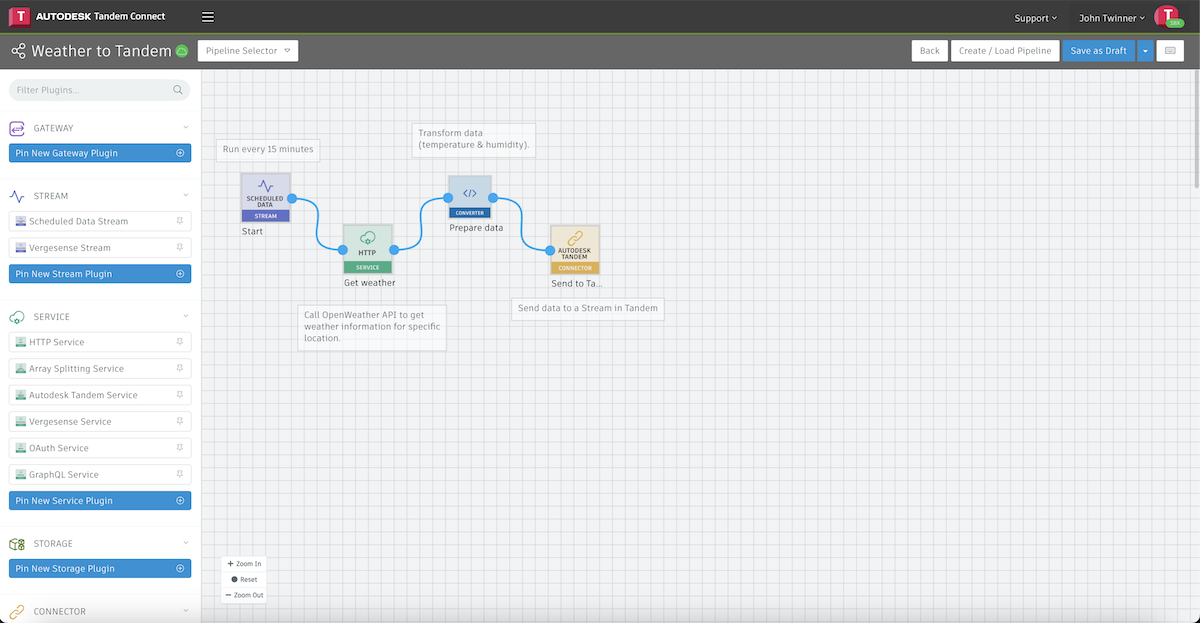
Task: Click Save as Draft button
Action: [x=1099, y=51]
